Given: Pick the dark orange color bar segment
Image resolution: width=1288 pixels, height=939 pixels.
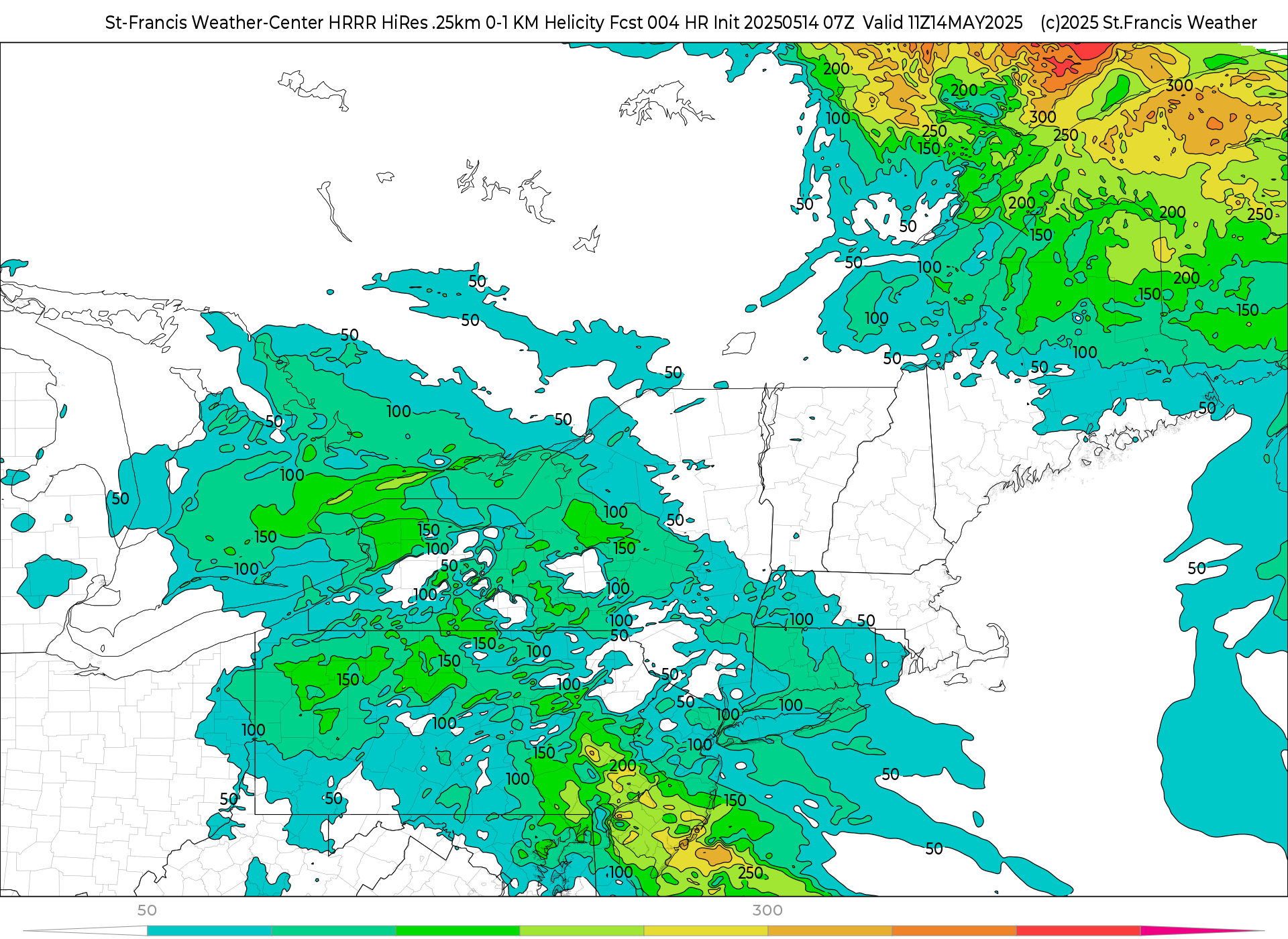Looking at the screenshot, I should tap(954, 931).
